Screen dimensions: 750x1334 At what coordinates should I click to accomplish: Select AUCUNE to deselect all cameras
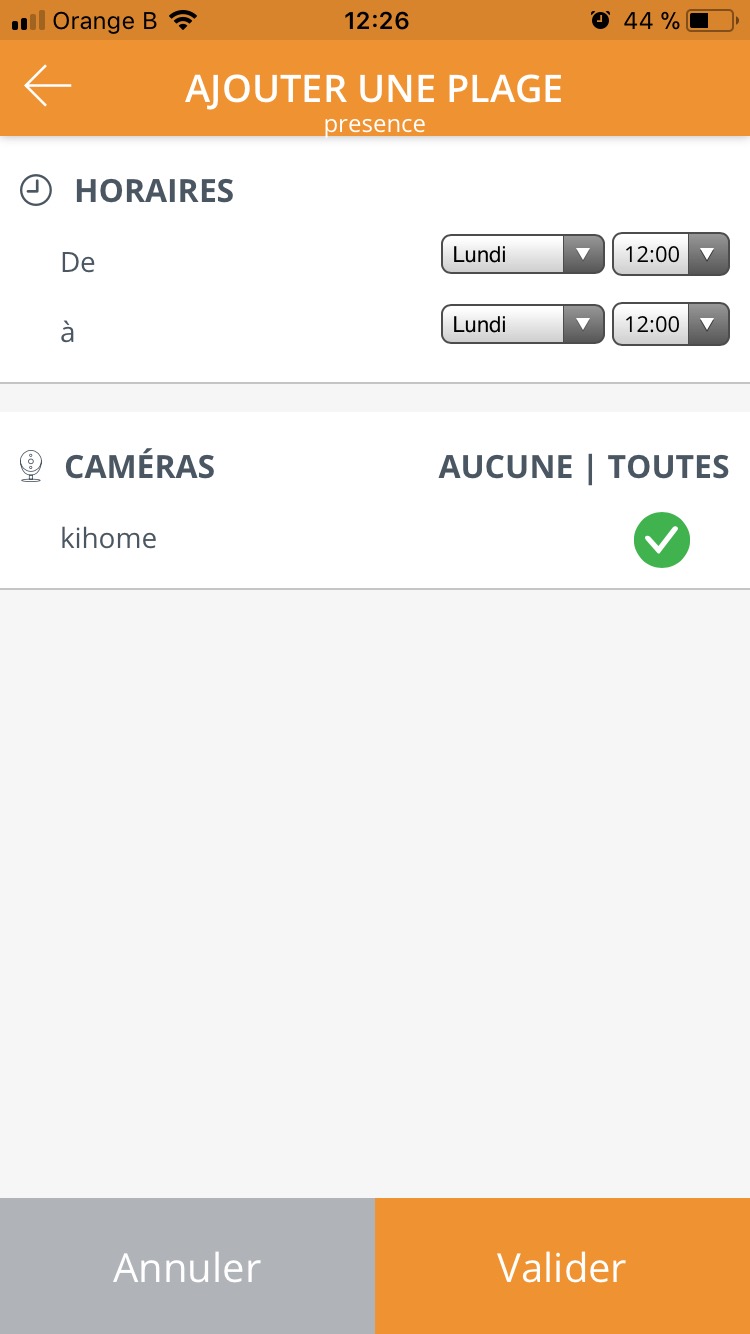506,467
